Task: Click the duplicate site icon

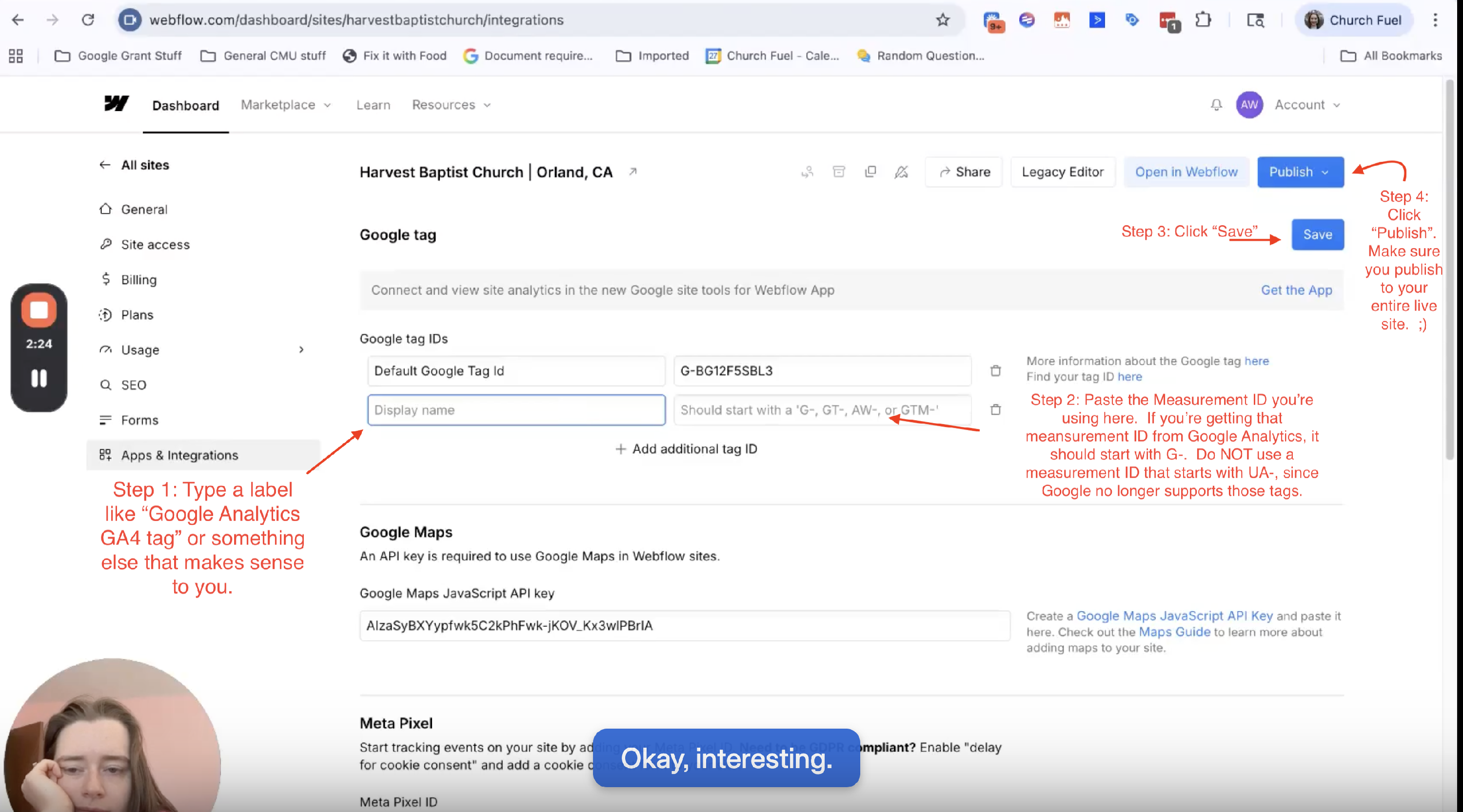Action: pos(870,172)
